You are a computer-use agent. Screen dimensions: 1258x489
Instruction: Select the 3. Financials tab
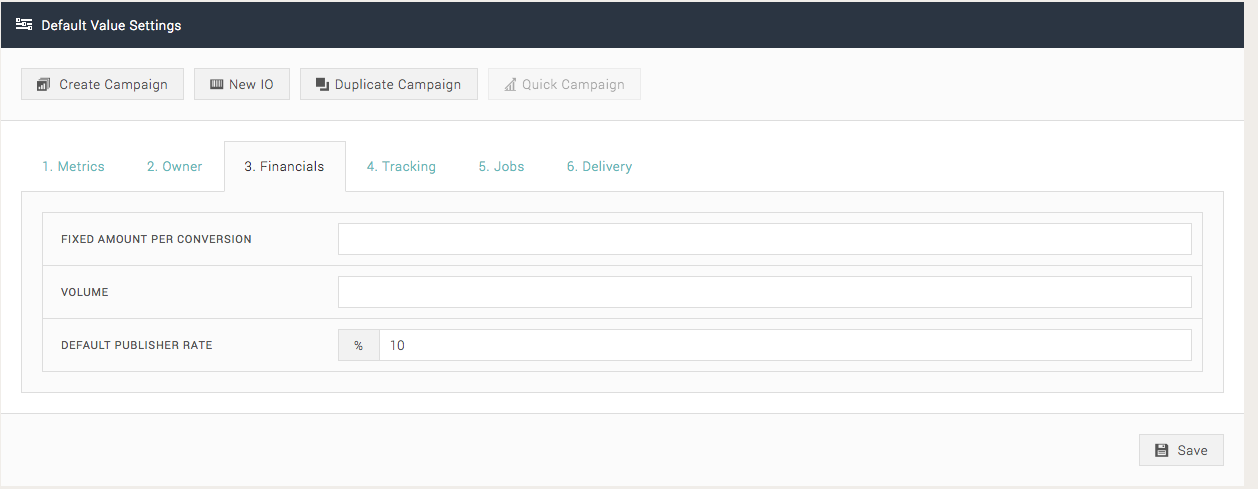tap(284, 167)
